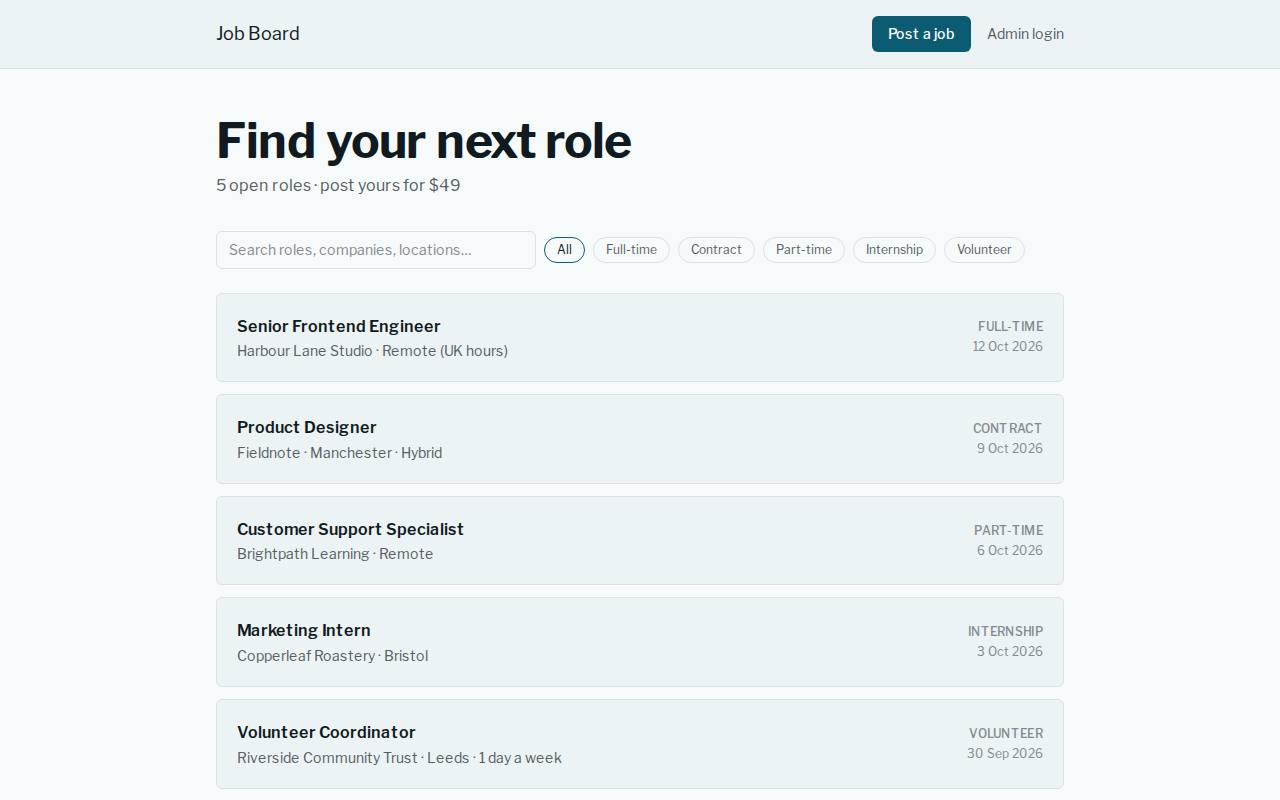The width and height of the screenshot is (1280, 800).
Task: Filter jobs by Part-time
Action: click(x=804, y=250)
